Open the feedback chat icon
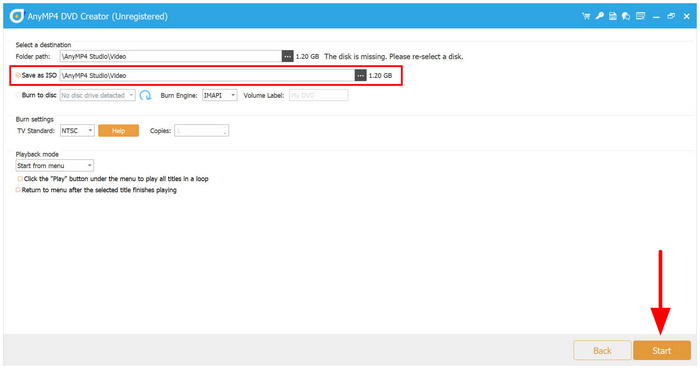 click(x=626, y=16)
